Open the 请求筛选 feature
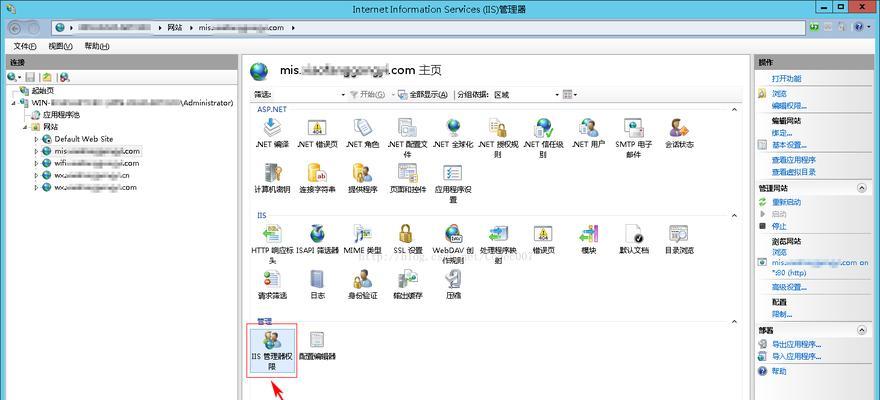This screenshot has width=880, height=400. coord(272,284)
